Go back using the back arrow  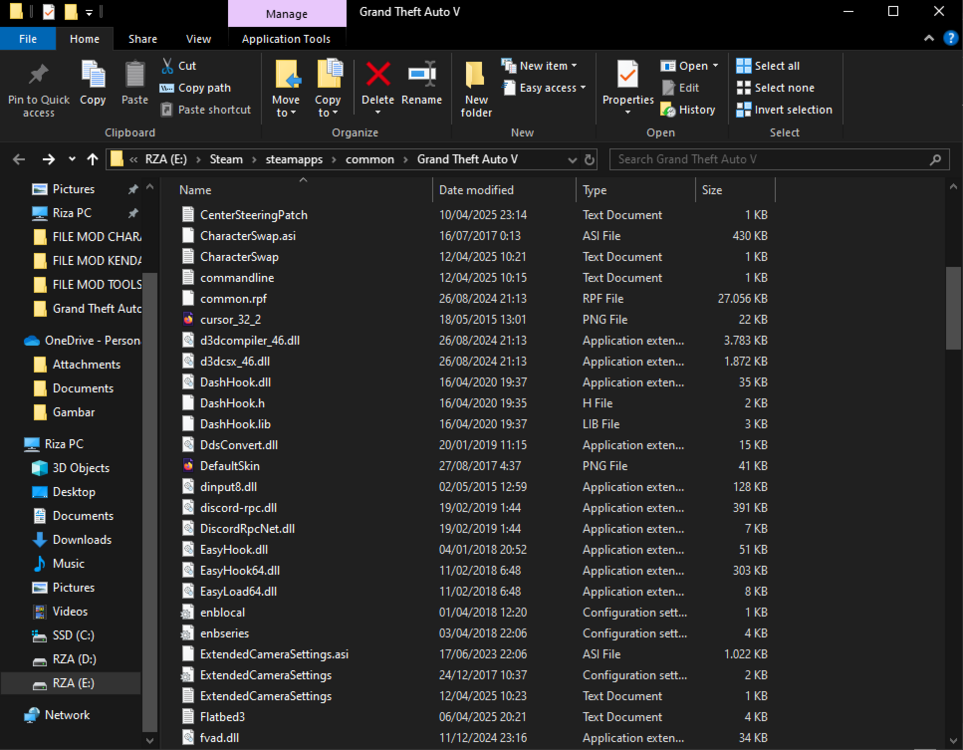[18, 159]
